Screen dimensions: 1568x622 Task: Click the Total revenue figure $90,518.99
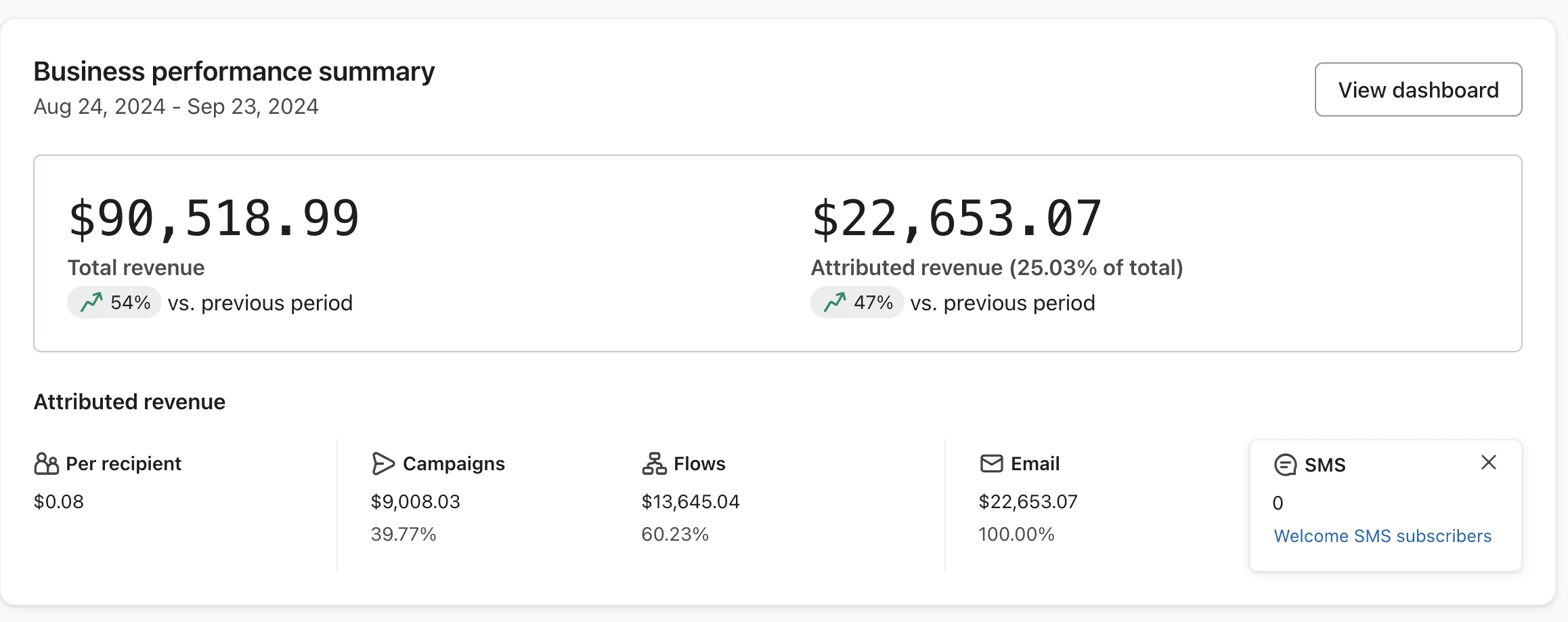(214, 217)
